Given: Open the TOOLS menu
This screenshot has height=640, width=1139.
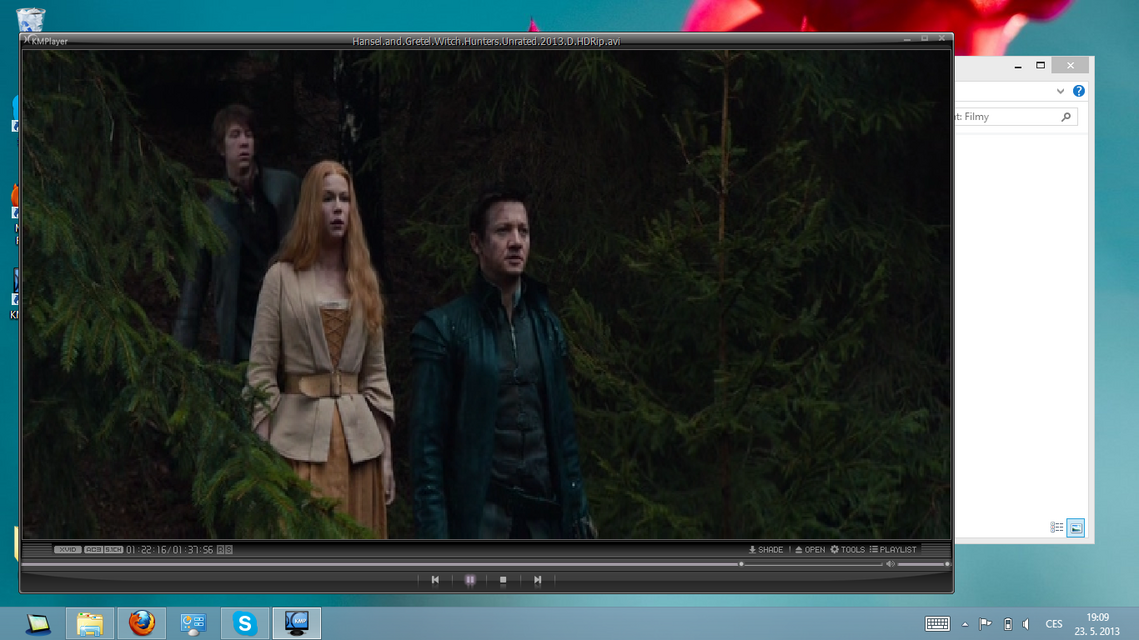Looking at the screenshot, I should [x=847, y=550].
